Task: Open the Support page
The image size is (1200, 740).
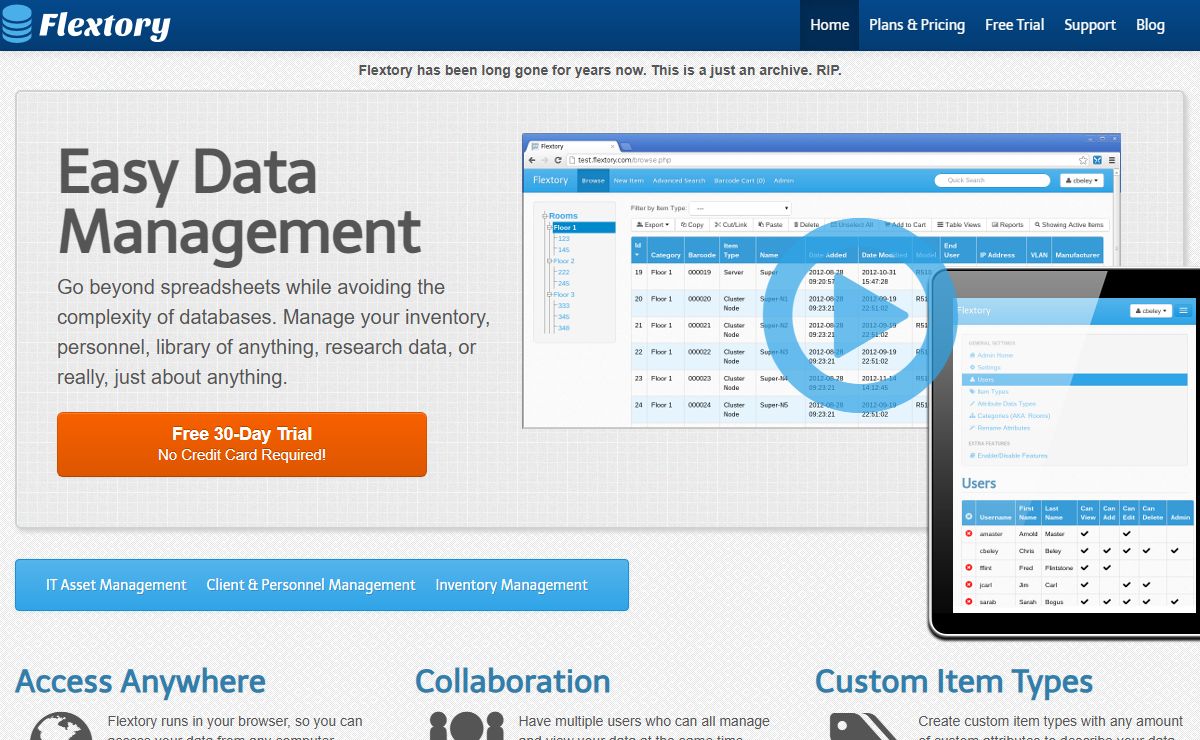Action: [x=1090, y=25]
